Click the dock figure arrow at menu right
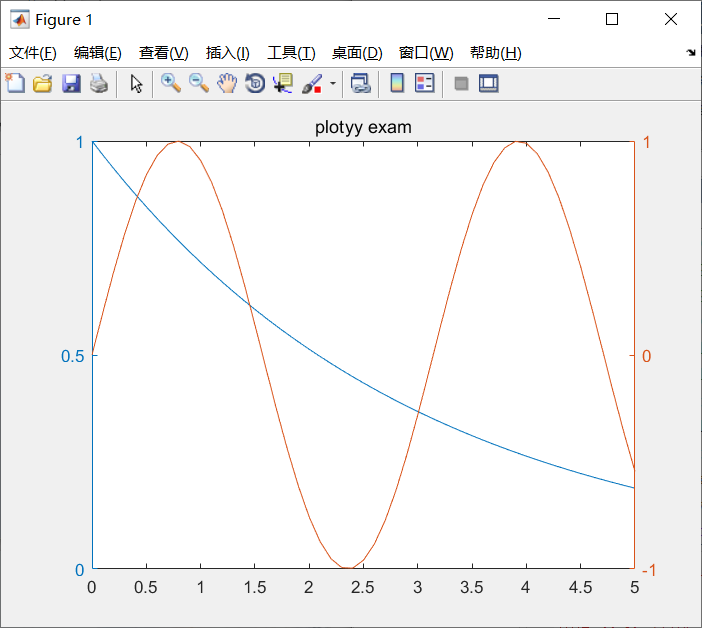Viewport: 702px width, 628px height. click(691, 53)
